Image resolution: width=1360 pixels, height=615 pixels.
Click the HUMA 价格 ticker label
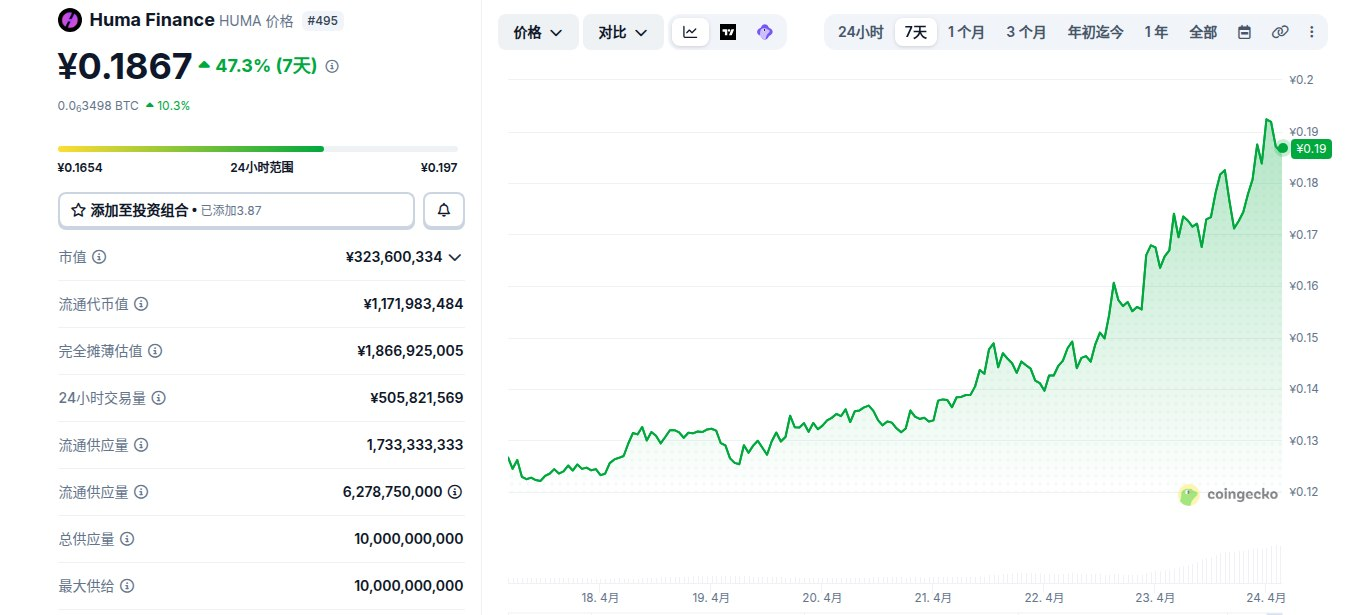click(x=256, y=20)
